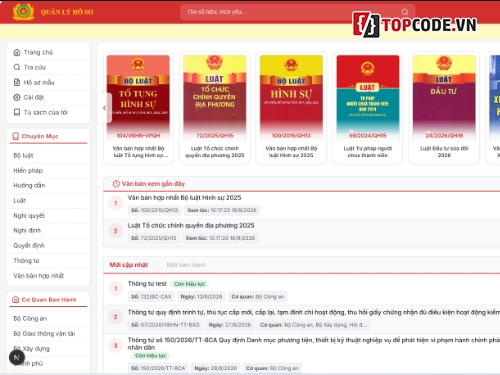Click the round dark N badge at bottom left
Screen dimensions: 500x375
coord(17,358)
